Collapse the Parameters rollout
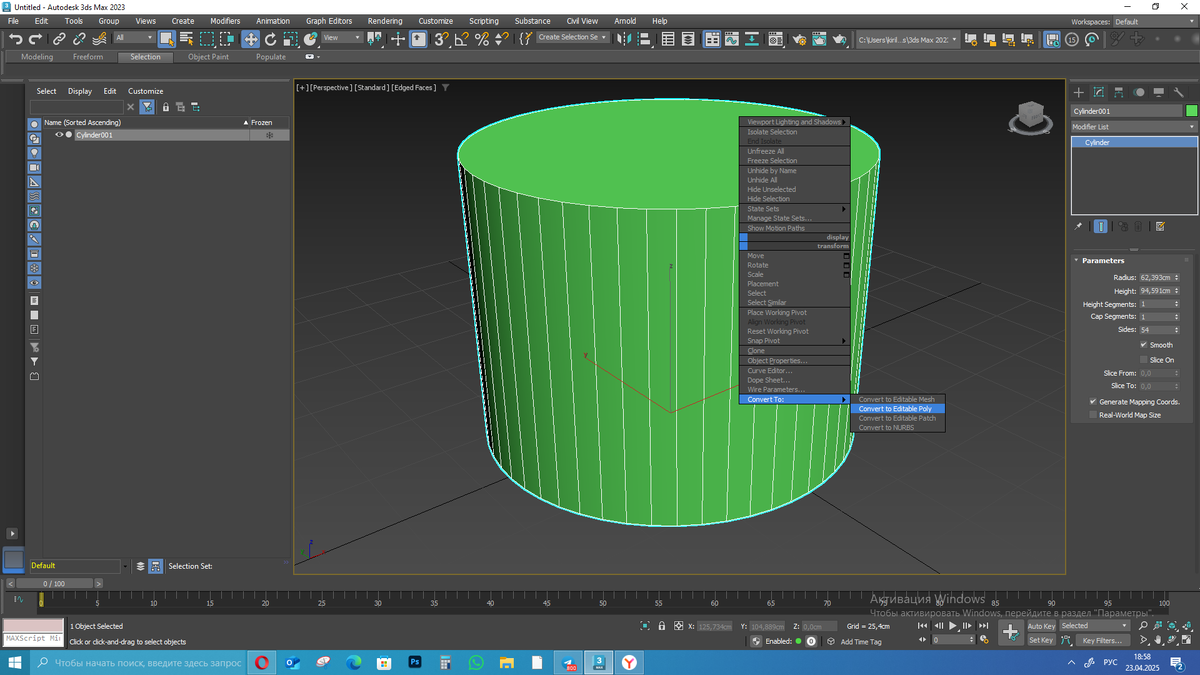Screen dimensions: 1200x675 [1103, 260]
